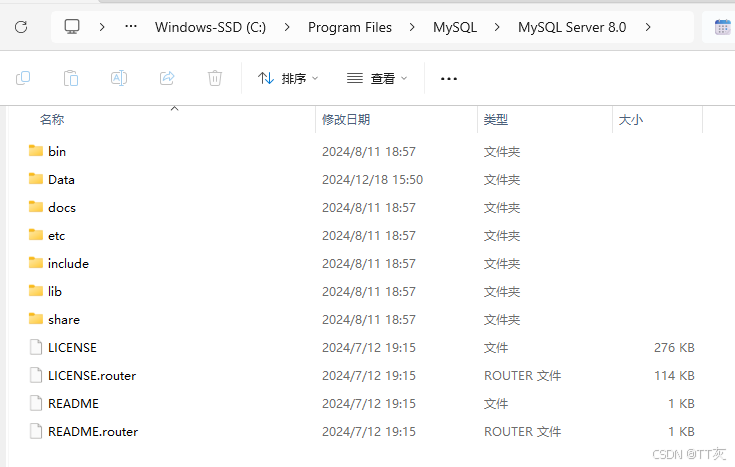Select the docs folder icon
735x467 pixels.
click(x=36, y=207)
